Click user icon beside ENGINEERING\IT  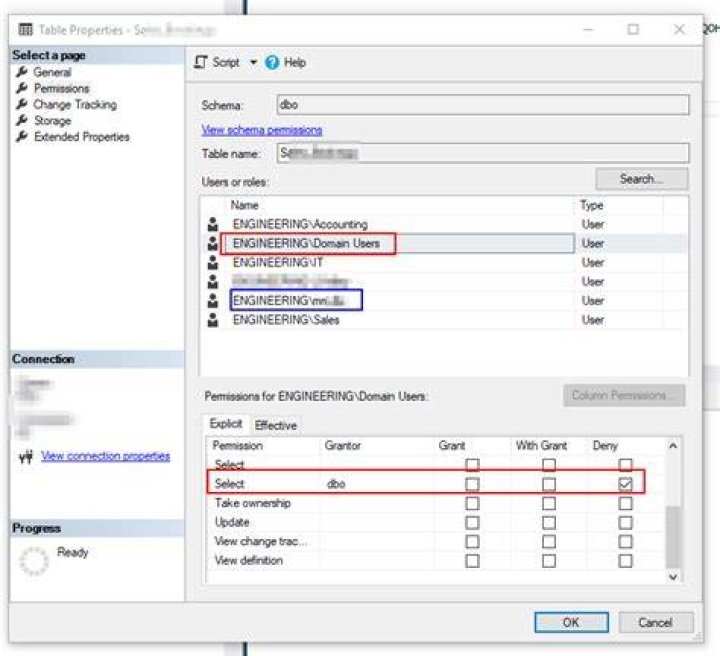(x=213, y=263)
